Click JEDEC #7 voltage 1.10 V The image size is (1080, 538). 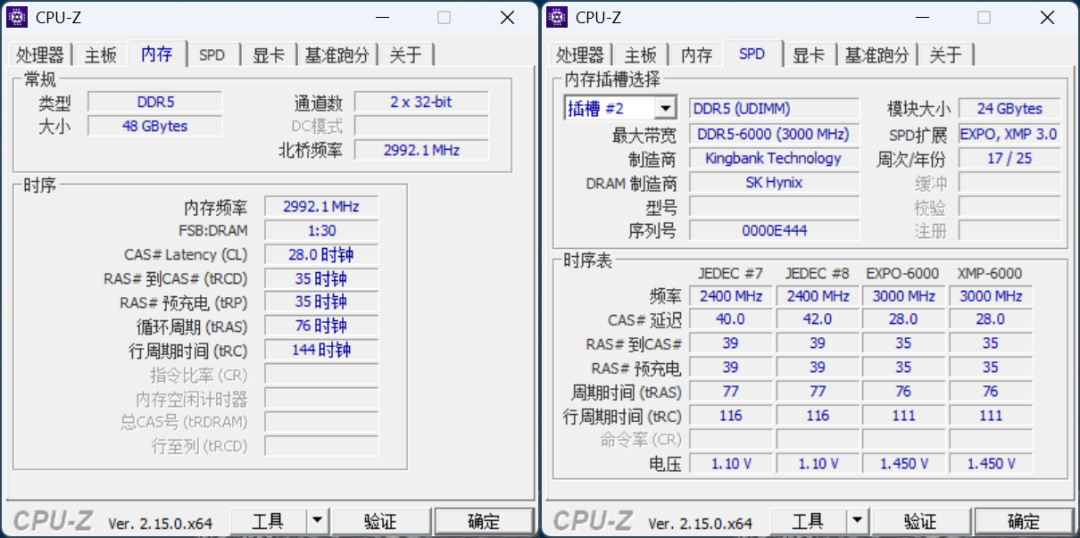[731, 464]
